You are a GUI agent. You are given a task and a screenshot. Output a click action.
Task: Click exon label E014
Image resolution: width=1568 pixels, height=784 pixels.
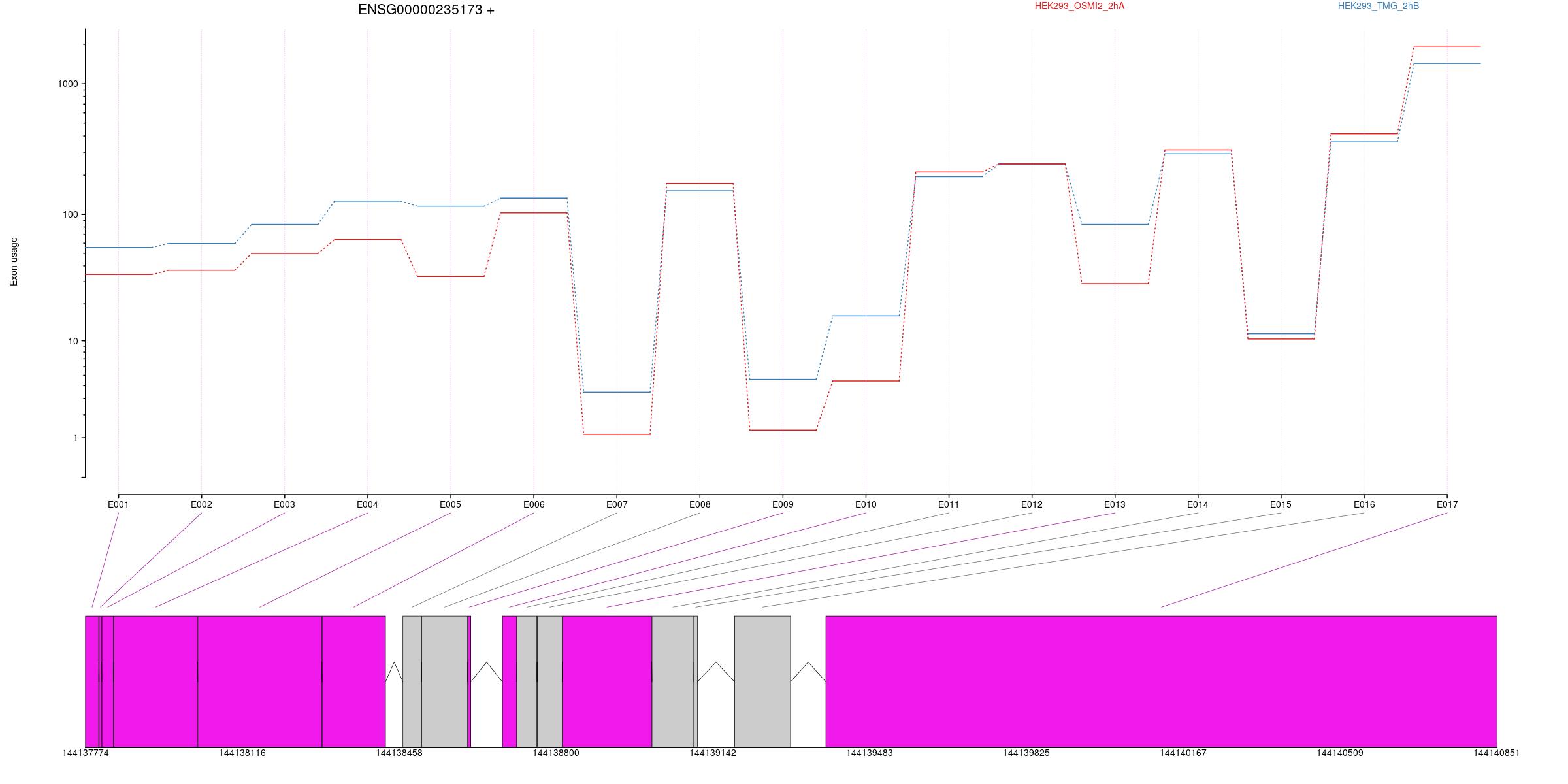click(x=1198, y=504)
